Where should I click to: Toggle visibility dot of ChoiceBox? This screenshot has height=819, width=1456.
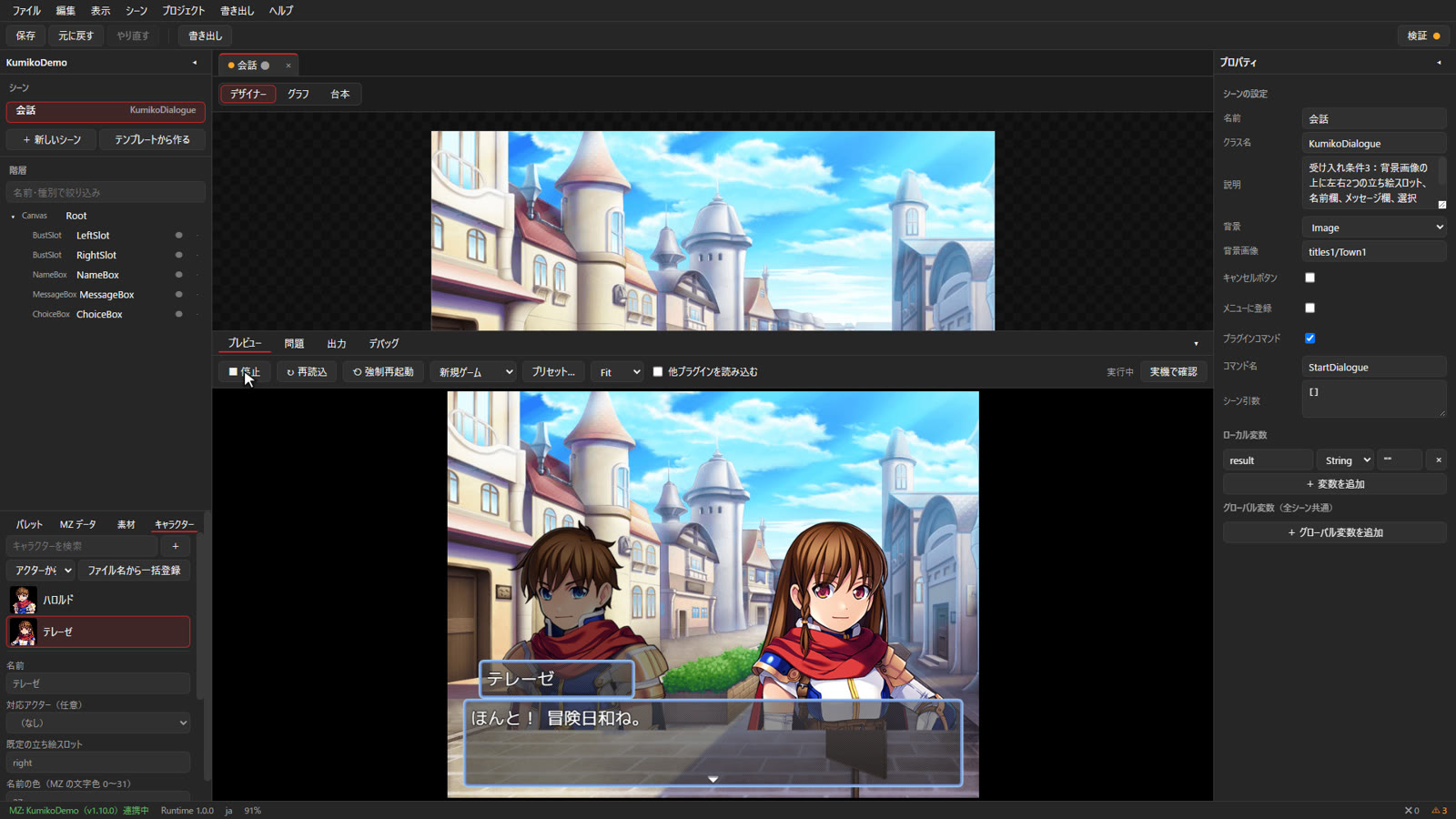pyautogui.click(x=178, y=314)
